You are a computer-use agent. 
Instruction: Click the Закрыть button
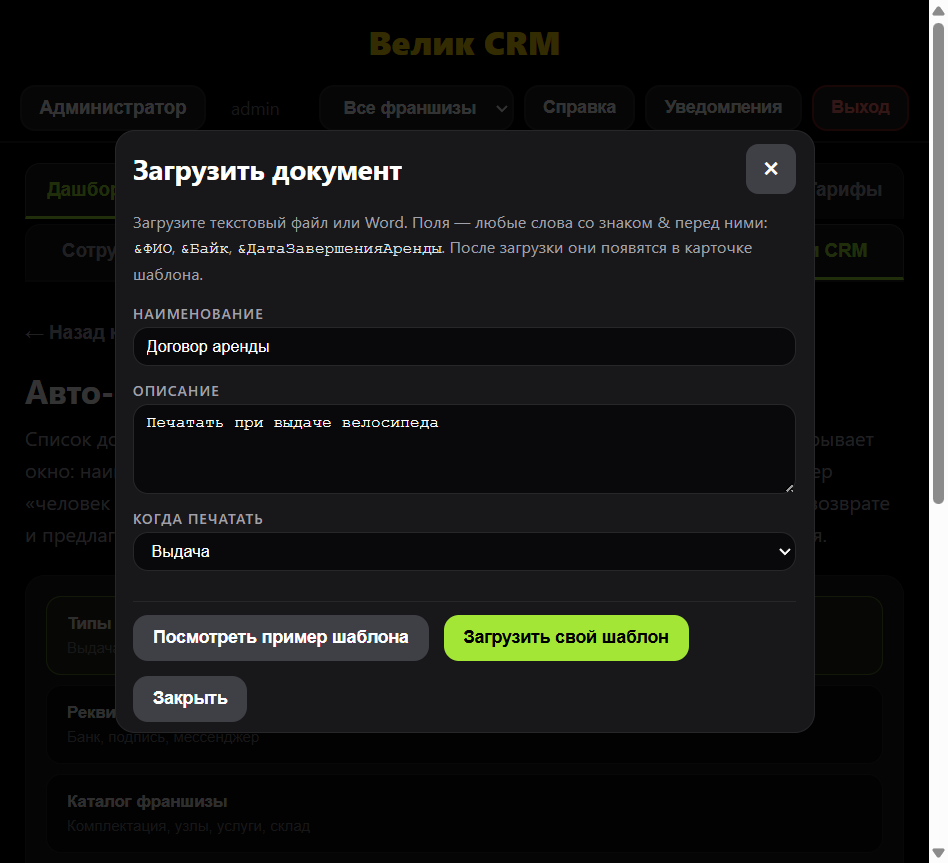click(x=190, y=699)
